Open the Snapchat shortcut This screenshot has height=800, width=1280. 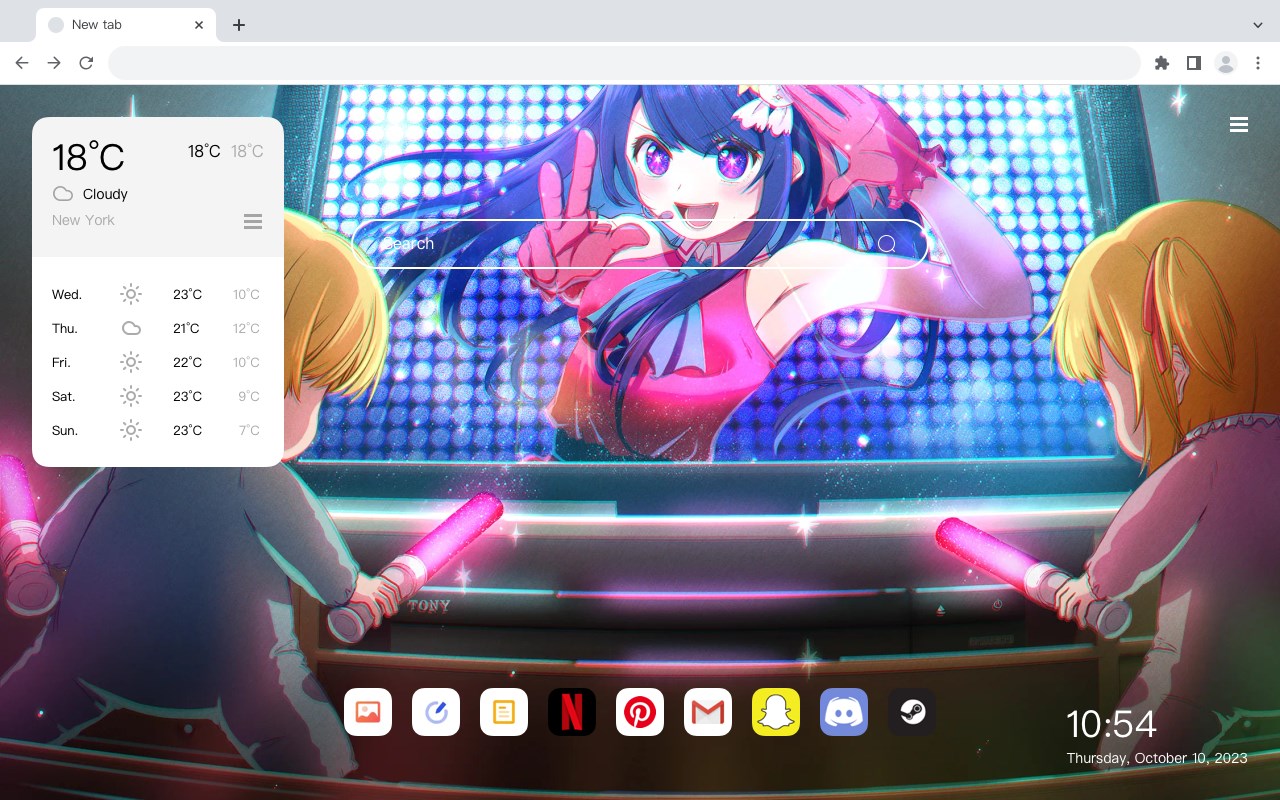[776, 712]
